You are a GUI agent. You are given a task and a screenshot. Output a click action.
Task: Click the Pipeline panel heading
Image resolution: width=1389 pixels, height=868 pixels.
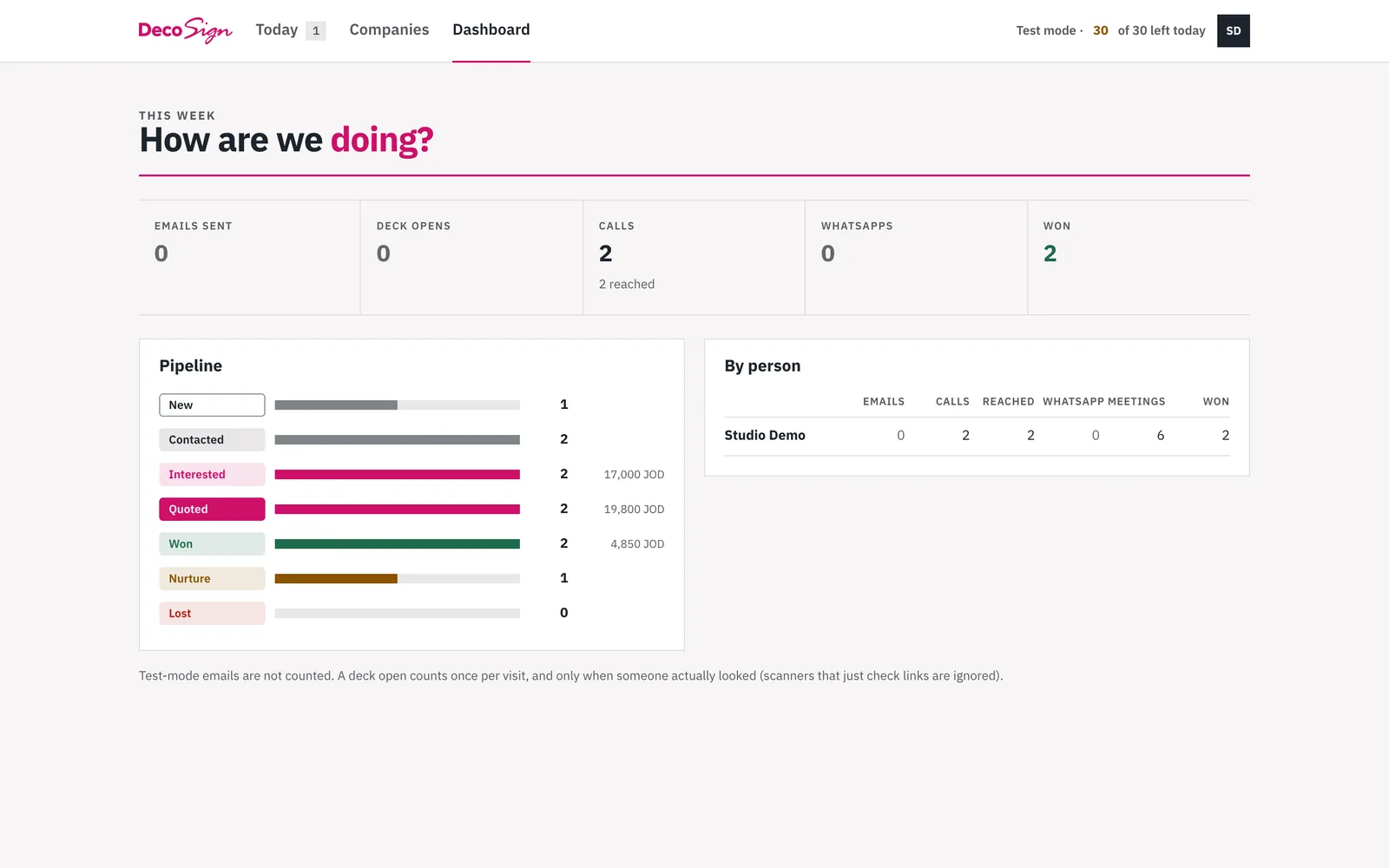pyautogui.click(x=190, y=365)
